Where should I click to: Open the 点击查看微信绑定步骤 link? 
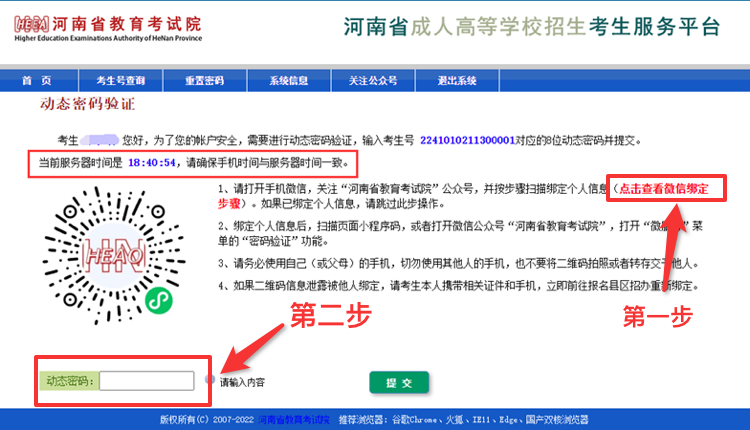664,188
